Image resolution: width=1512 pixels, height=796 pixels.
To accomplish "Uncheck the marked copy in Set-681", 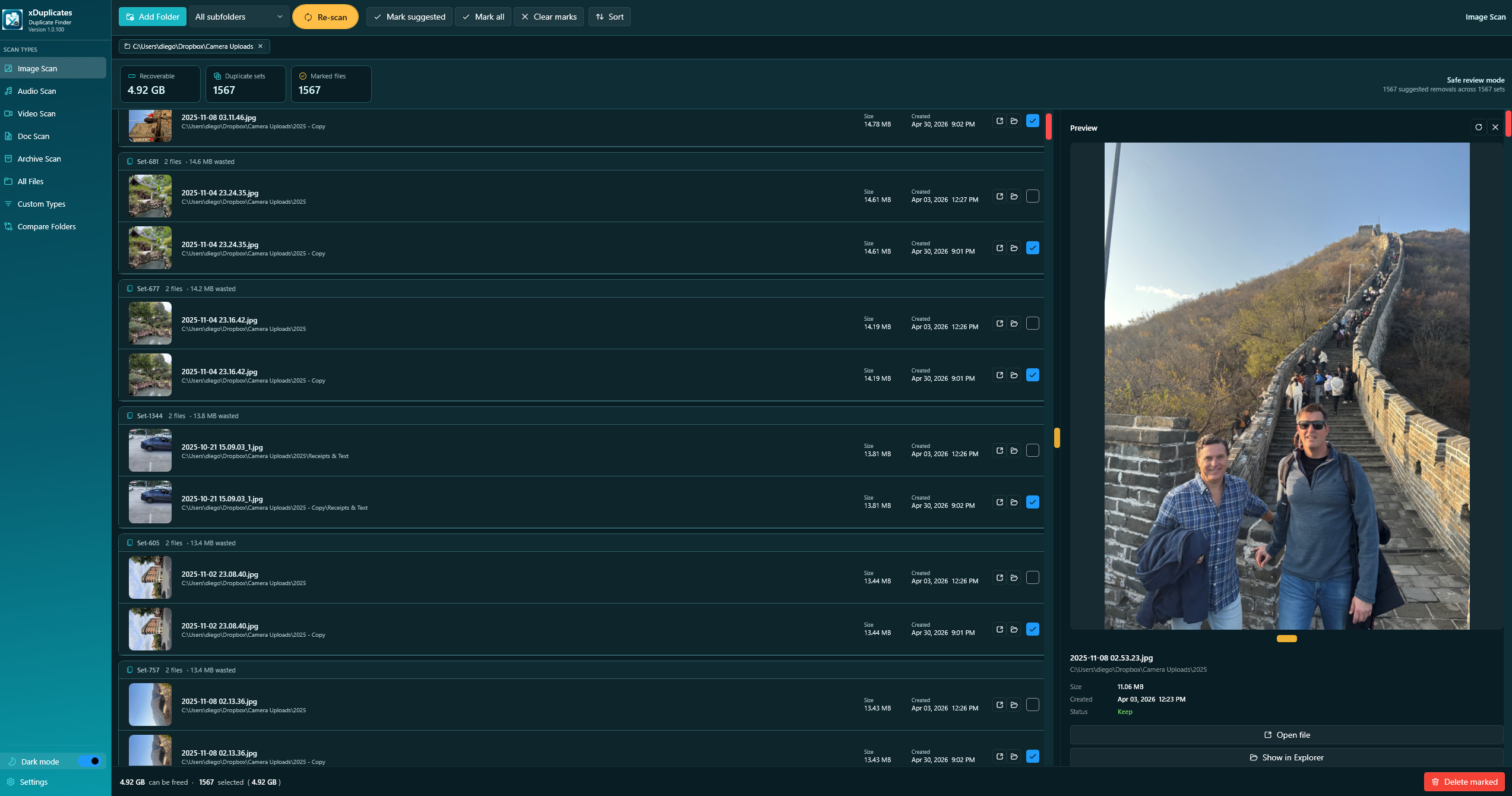I will [1033, 248].
